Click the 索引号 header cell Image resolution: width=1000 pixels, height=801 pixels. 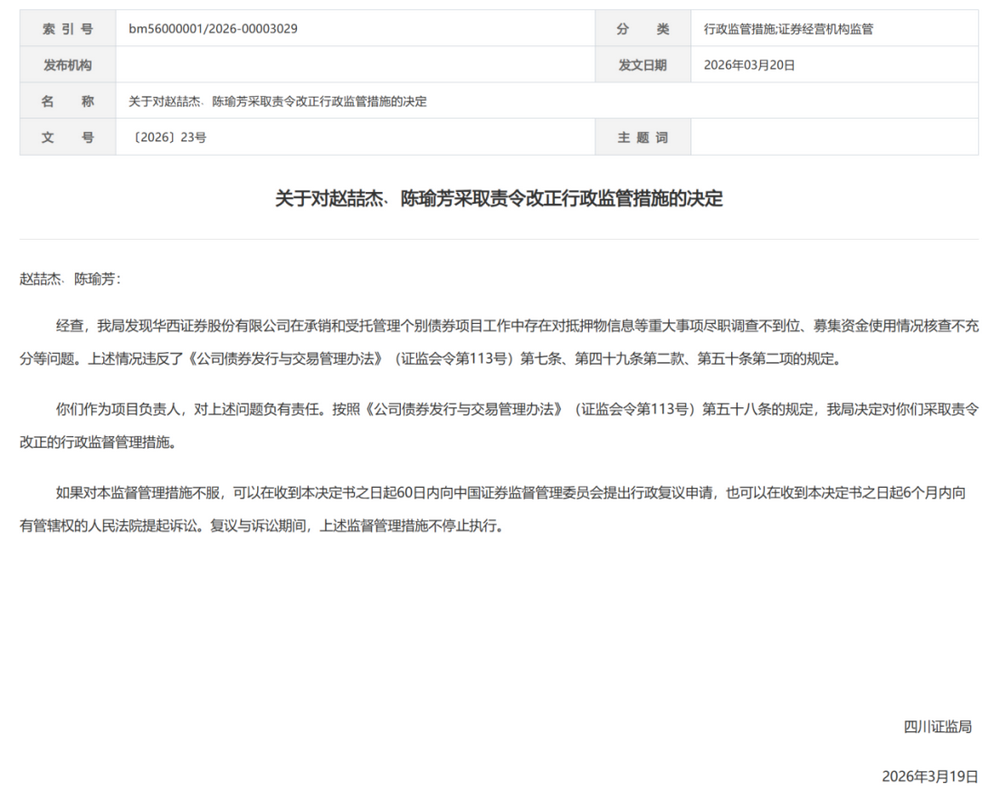click(68, 28)
